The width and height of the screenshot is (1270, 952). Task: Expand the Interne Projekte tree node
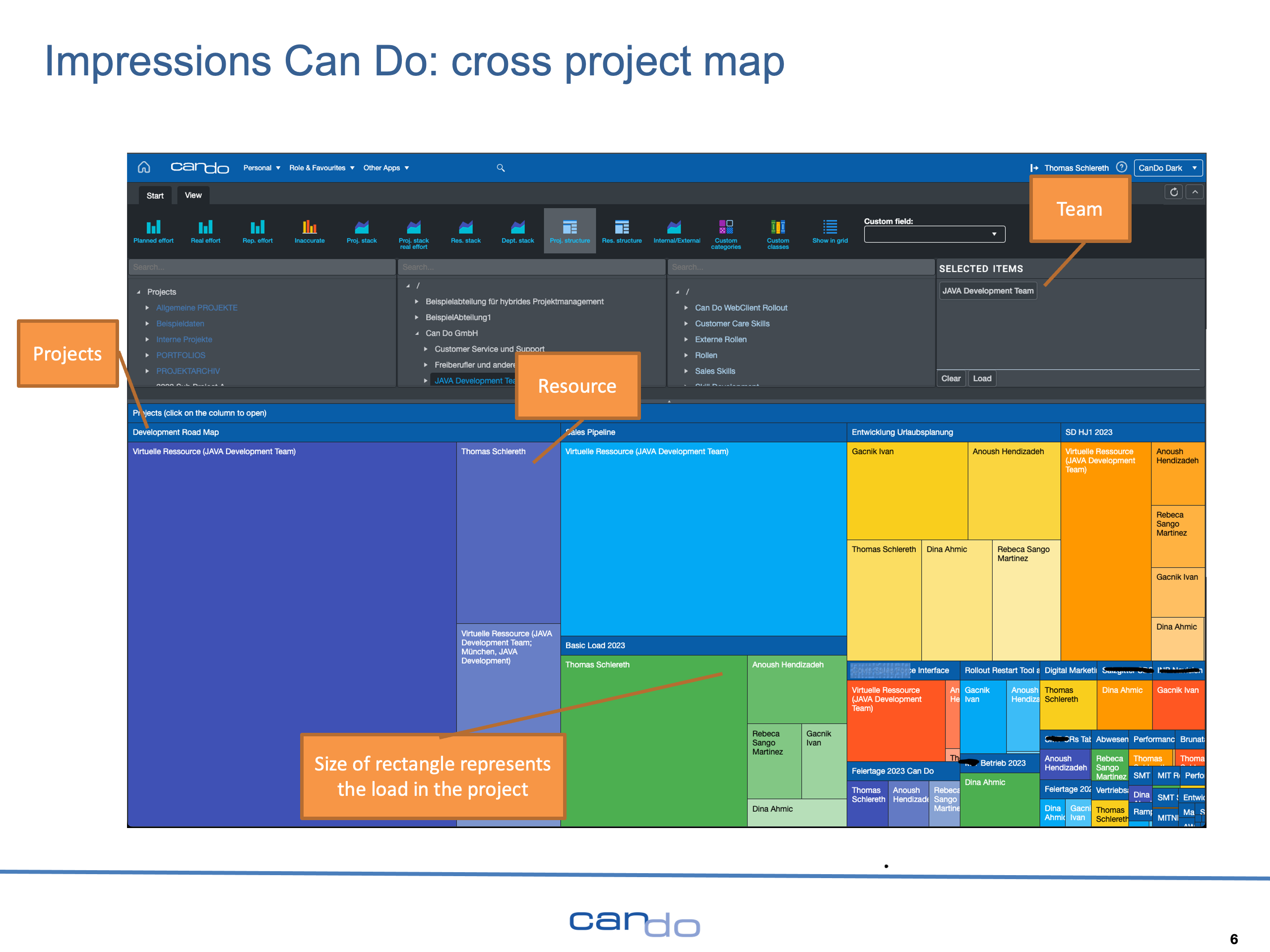tap(147, 339)
